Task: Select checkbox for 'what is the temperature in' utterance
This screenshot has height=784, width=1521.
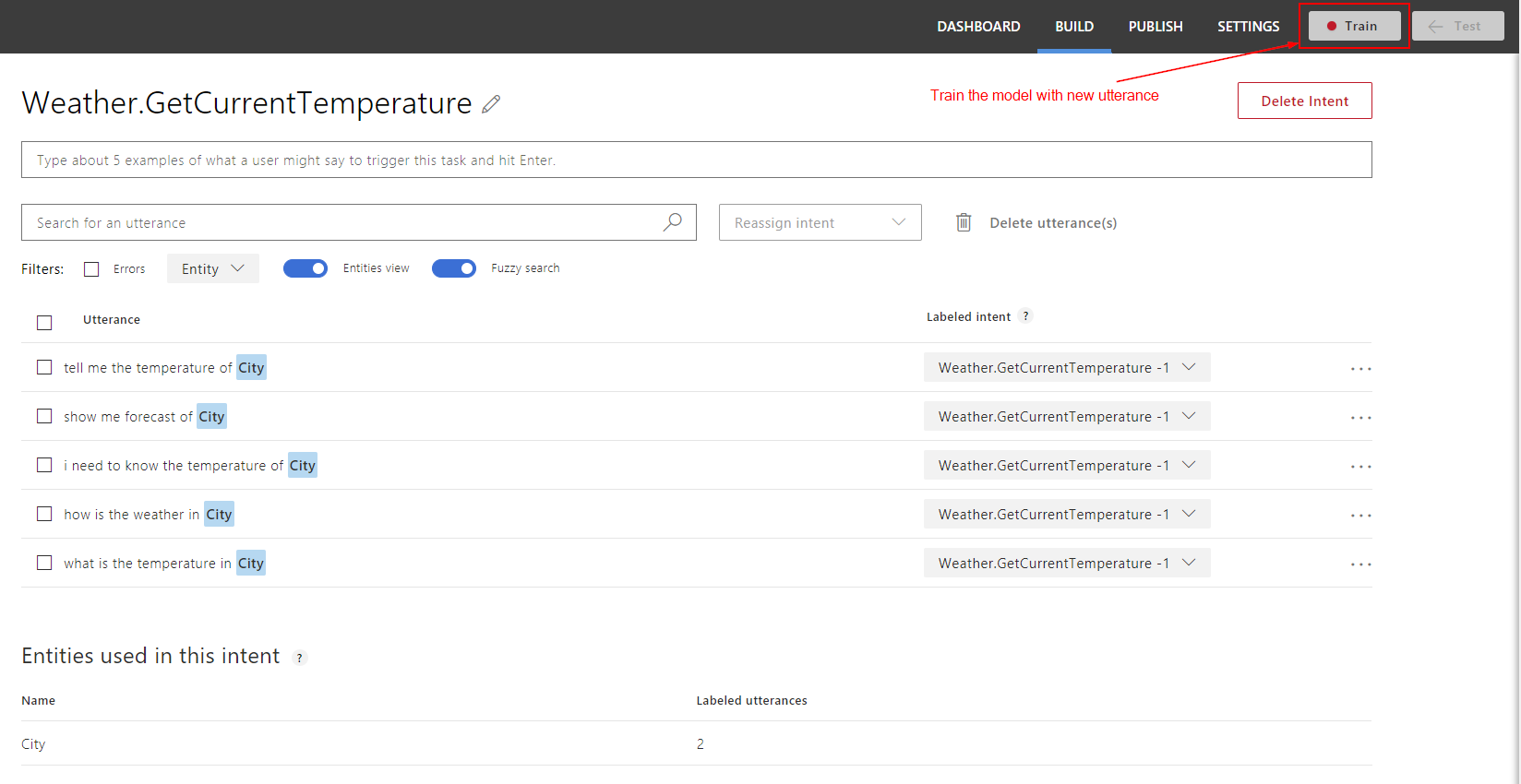Action: 44,563
